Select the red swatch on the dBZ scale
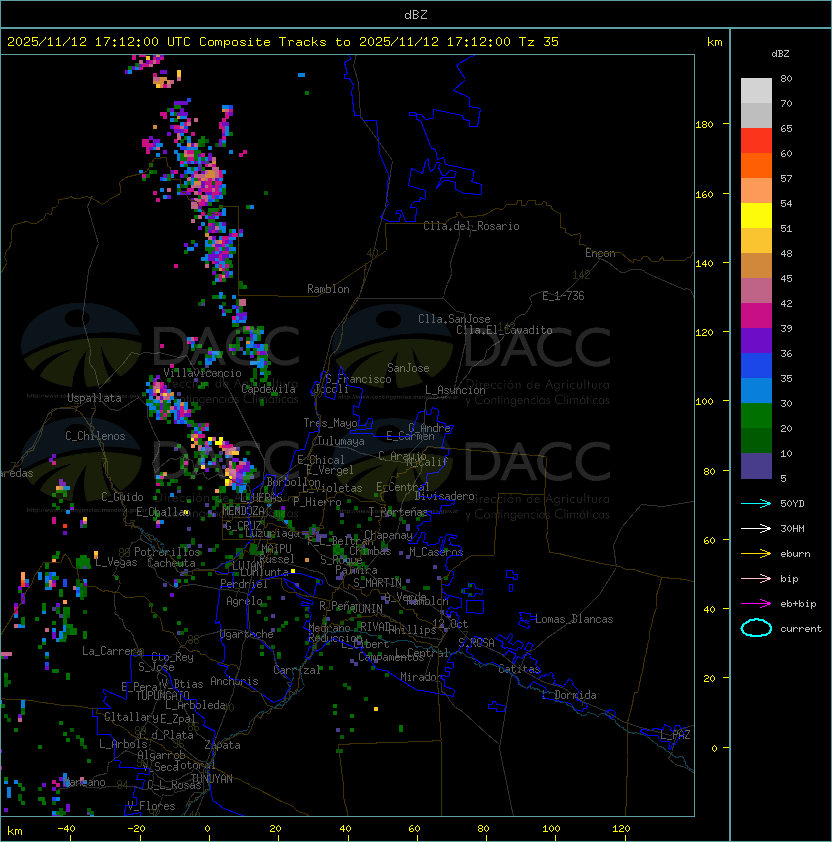 756,141
